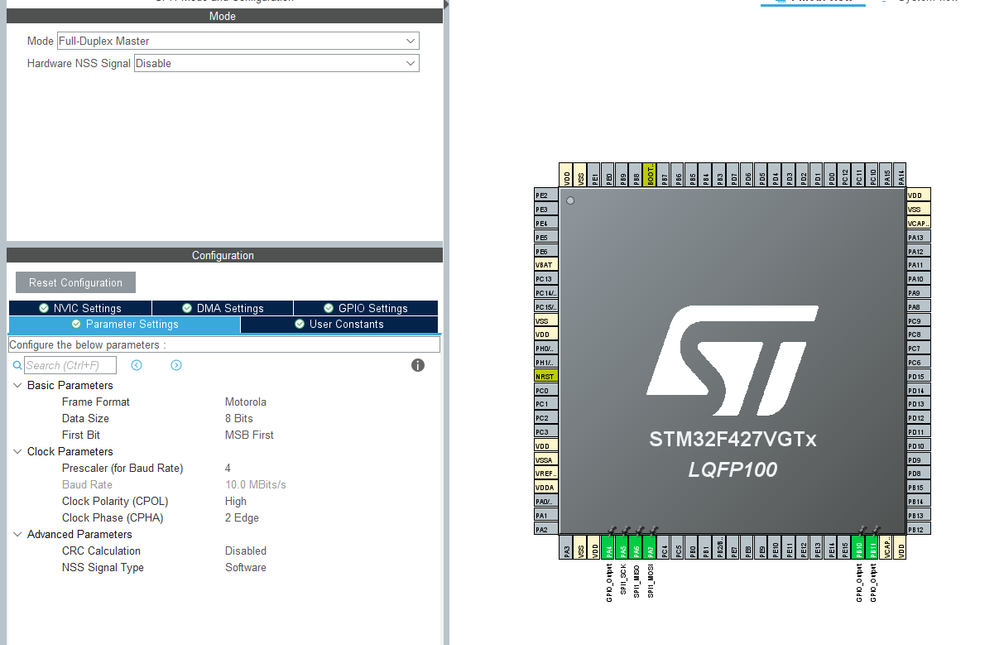Collapse the Clock Parameters group
Image resolution: width=999 pixels, height=645 pixels.
[x=17, y=451]
